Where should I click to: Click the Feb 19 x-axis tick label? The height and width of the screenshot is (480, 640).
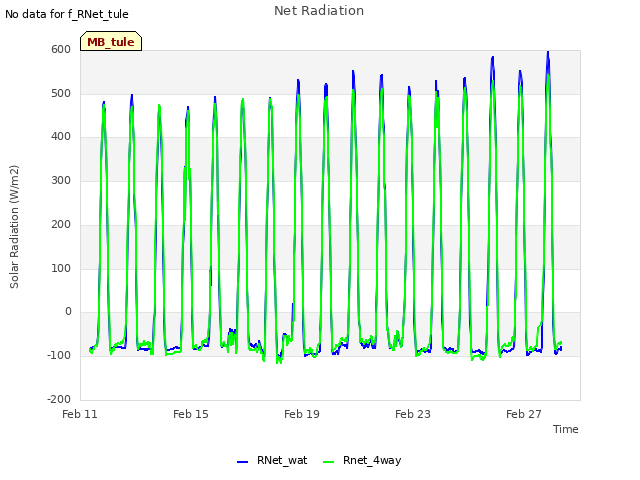pyautogui.click(x=302, y=414)
